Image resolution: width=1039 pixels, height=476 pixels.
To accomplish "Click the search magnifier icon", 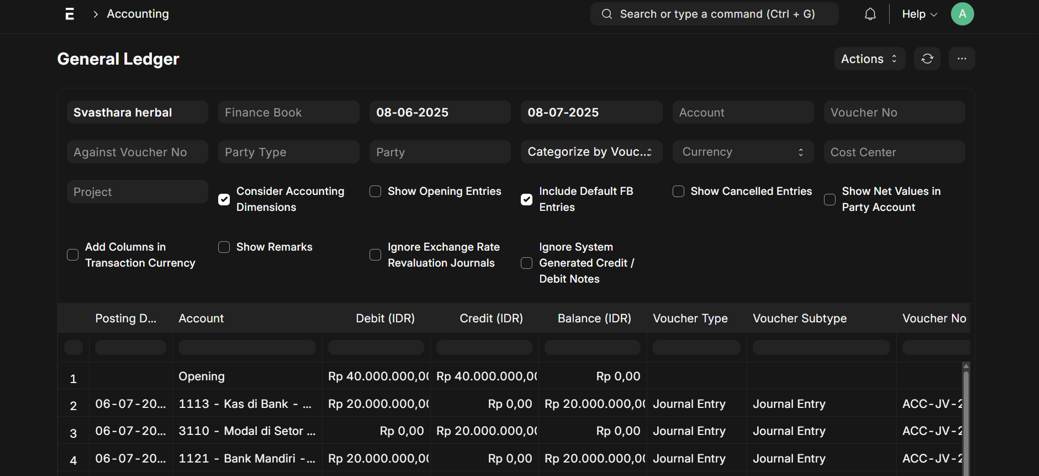I will pyautogui.click(x=606, y=14).
